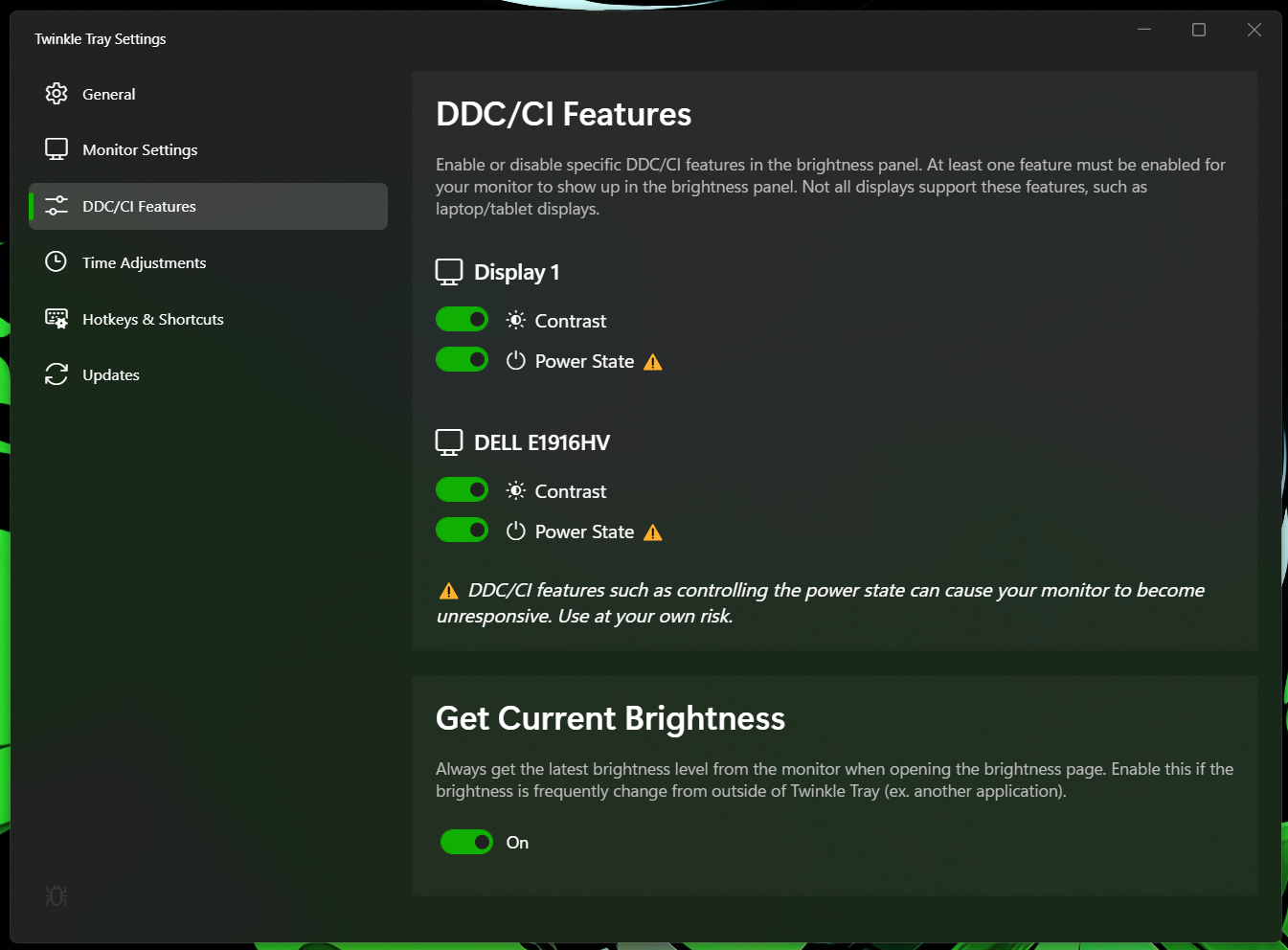The image size is (1288, 950).
Task: Click the DELL E1916HV Power State warning icon
Action: click(x=653, y=532)
